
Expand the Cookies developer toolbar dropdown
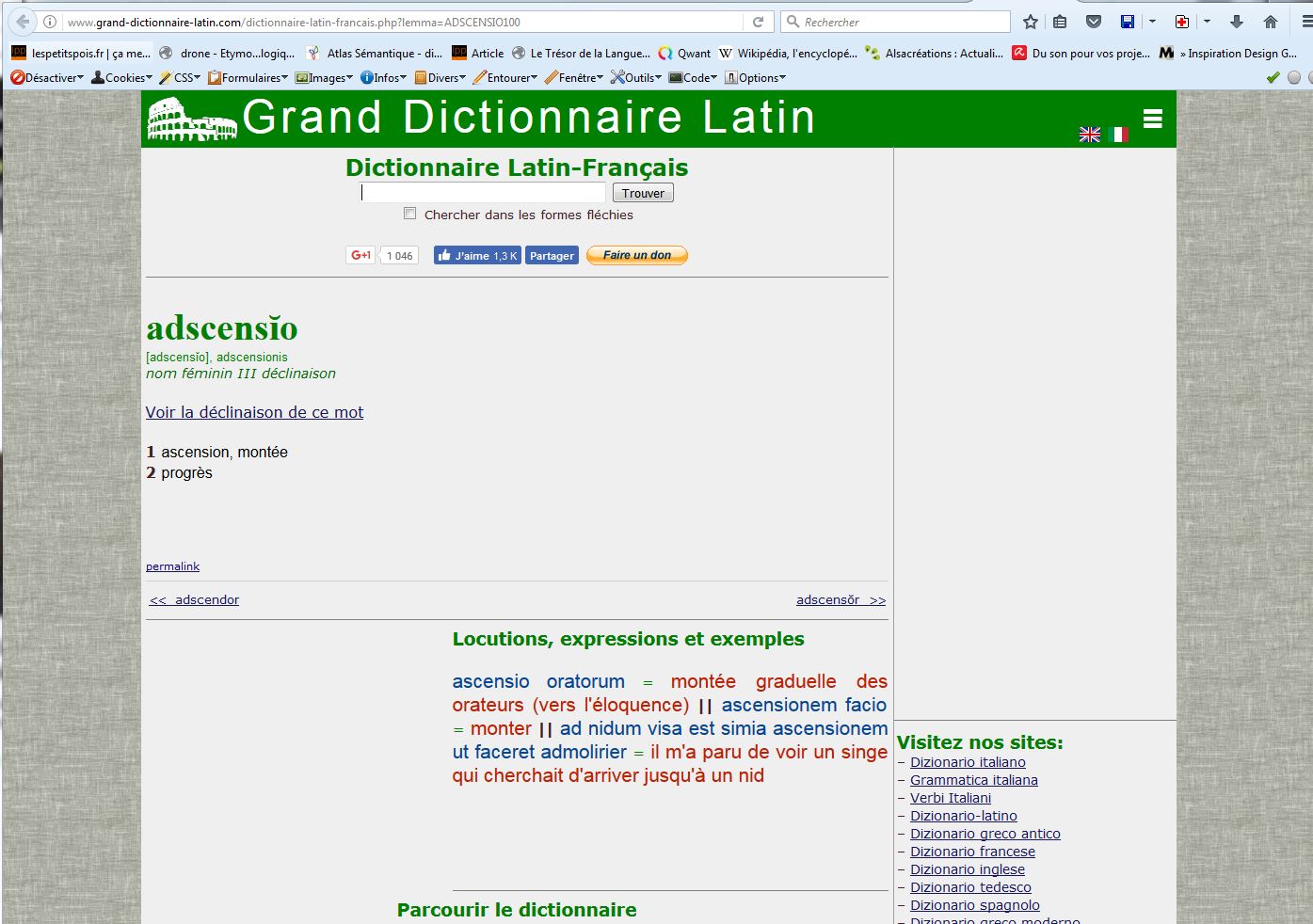121,78
